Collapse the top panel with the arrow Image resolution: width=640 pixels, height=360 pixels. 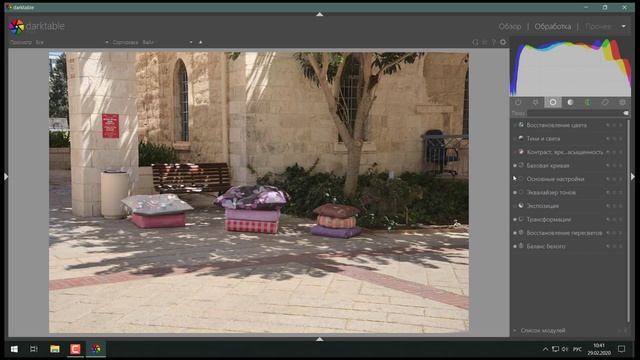coord(320,14)
